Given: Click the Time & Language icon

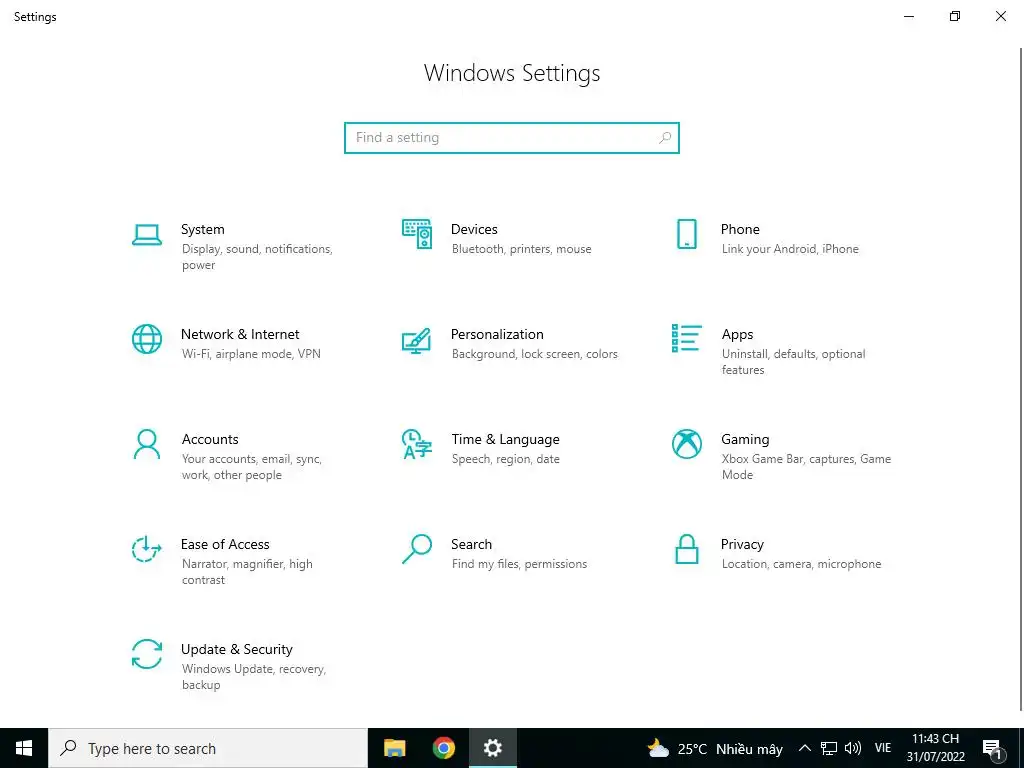Looking at the screenshot, I should [417, 444].
